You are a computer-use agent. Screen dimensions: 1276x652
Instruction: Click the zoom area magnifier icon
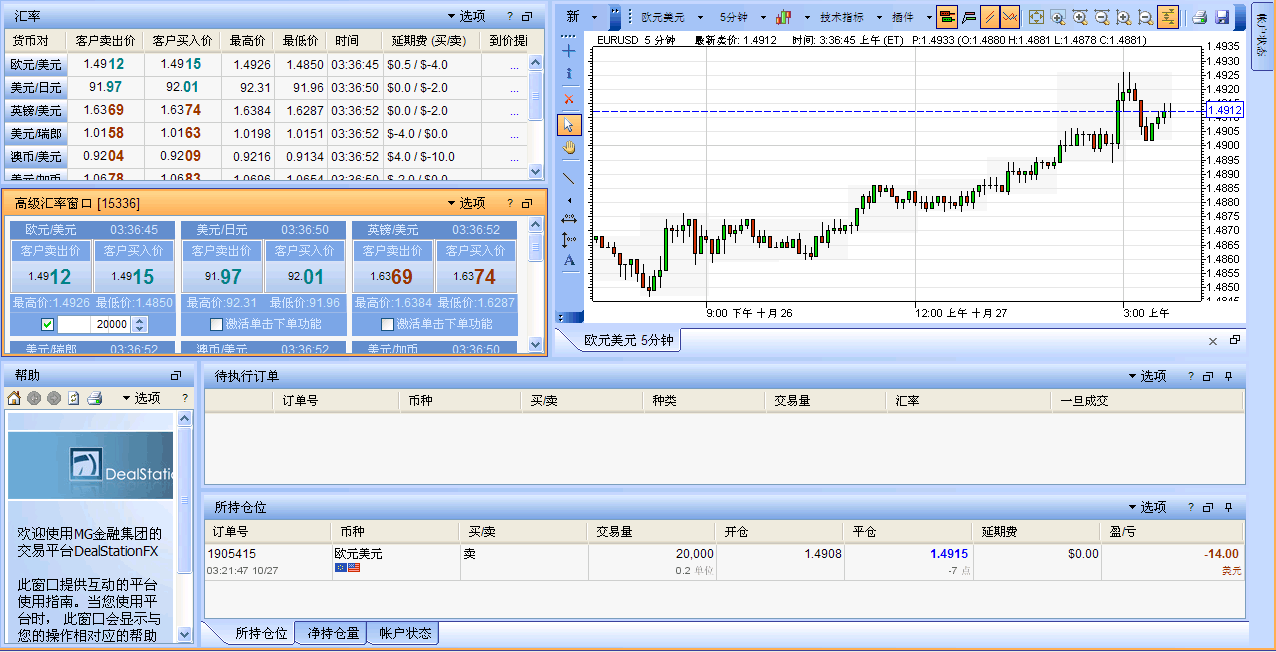(1058, 17)
